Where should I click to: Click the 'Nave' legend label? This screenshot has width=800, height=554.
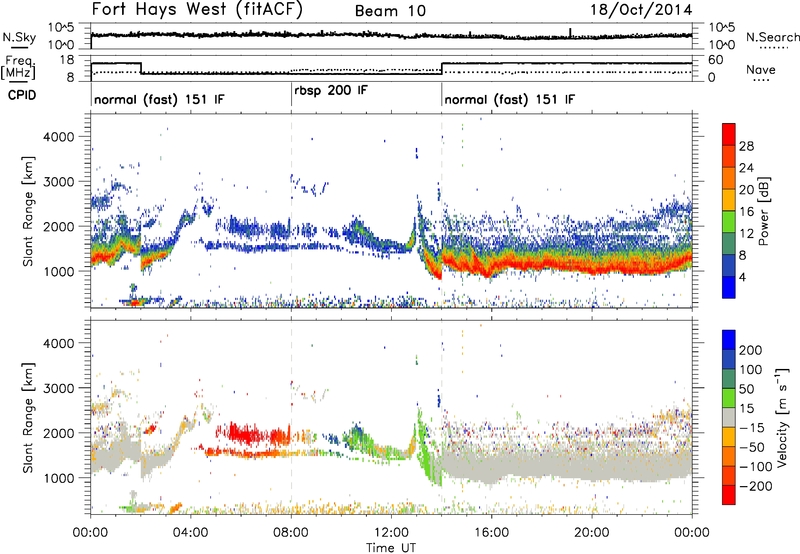(x=760, y=70)
